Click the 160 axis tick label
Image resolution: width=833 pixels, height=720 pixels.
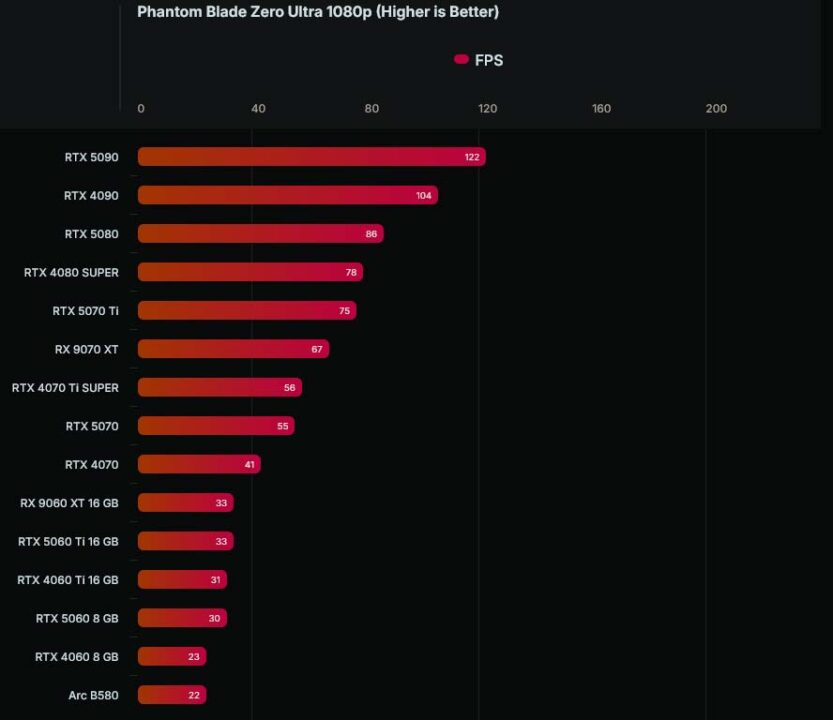click(x=601, y=108)
